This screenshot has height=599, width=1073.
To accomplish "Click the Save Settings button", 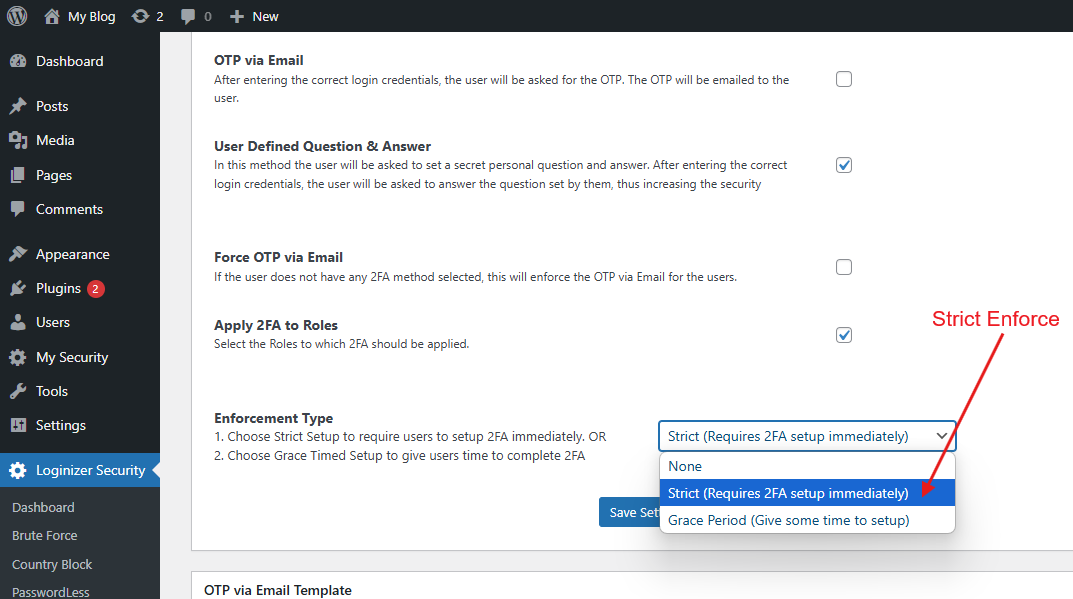I will (x=632, y=511).
